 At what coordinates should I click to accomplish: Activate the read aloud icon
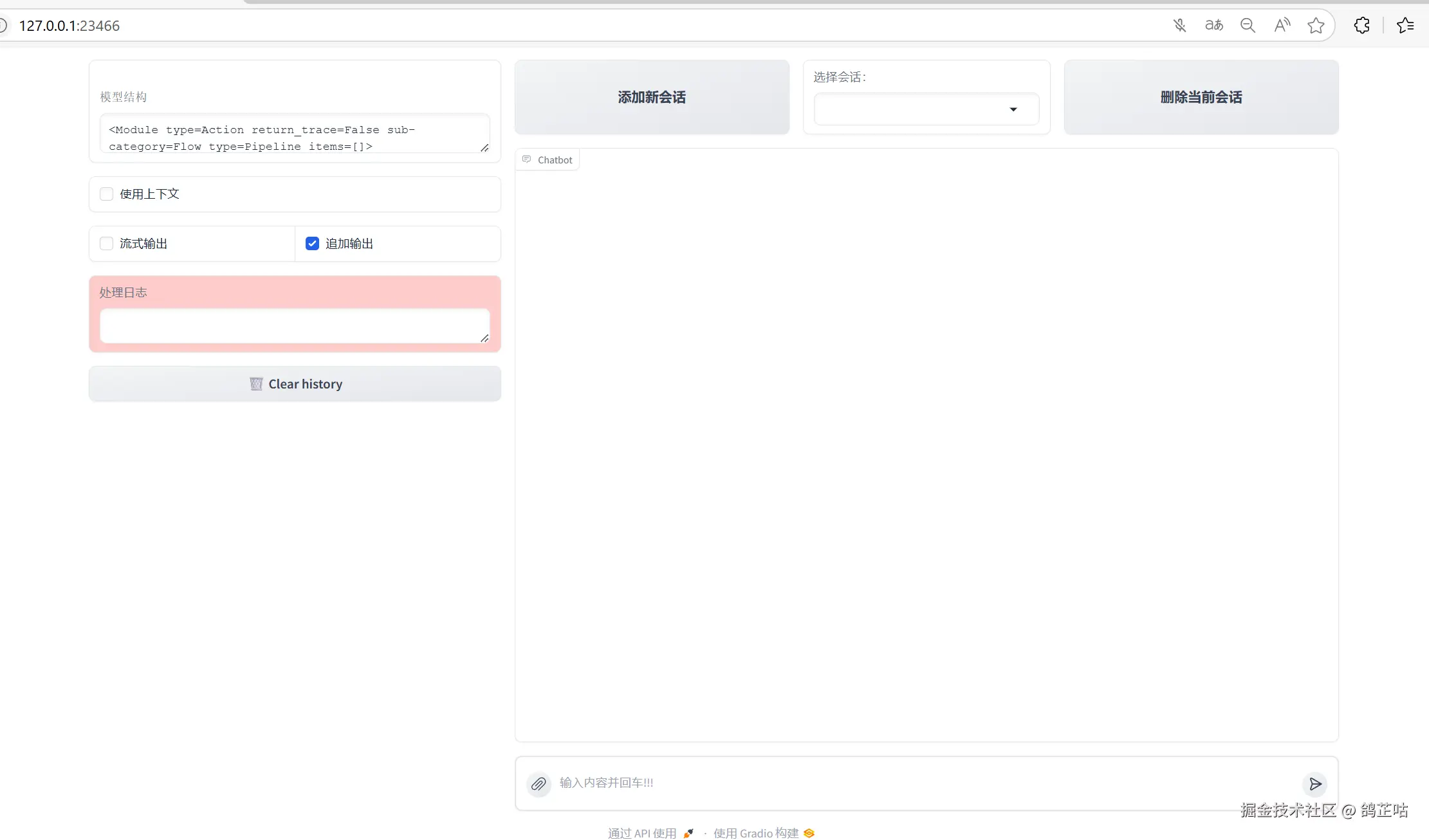(x=1282, y=26)
